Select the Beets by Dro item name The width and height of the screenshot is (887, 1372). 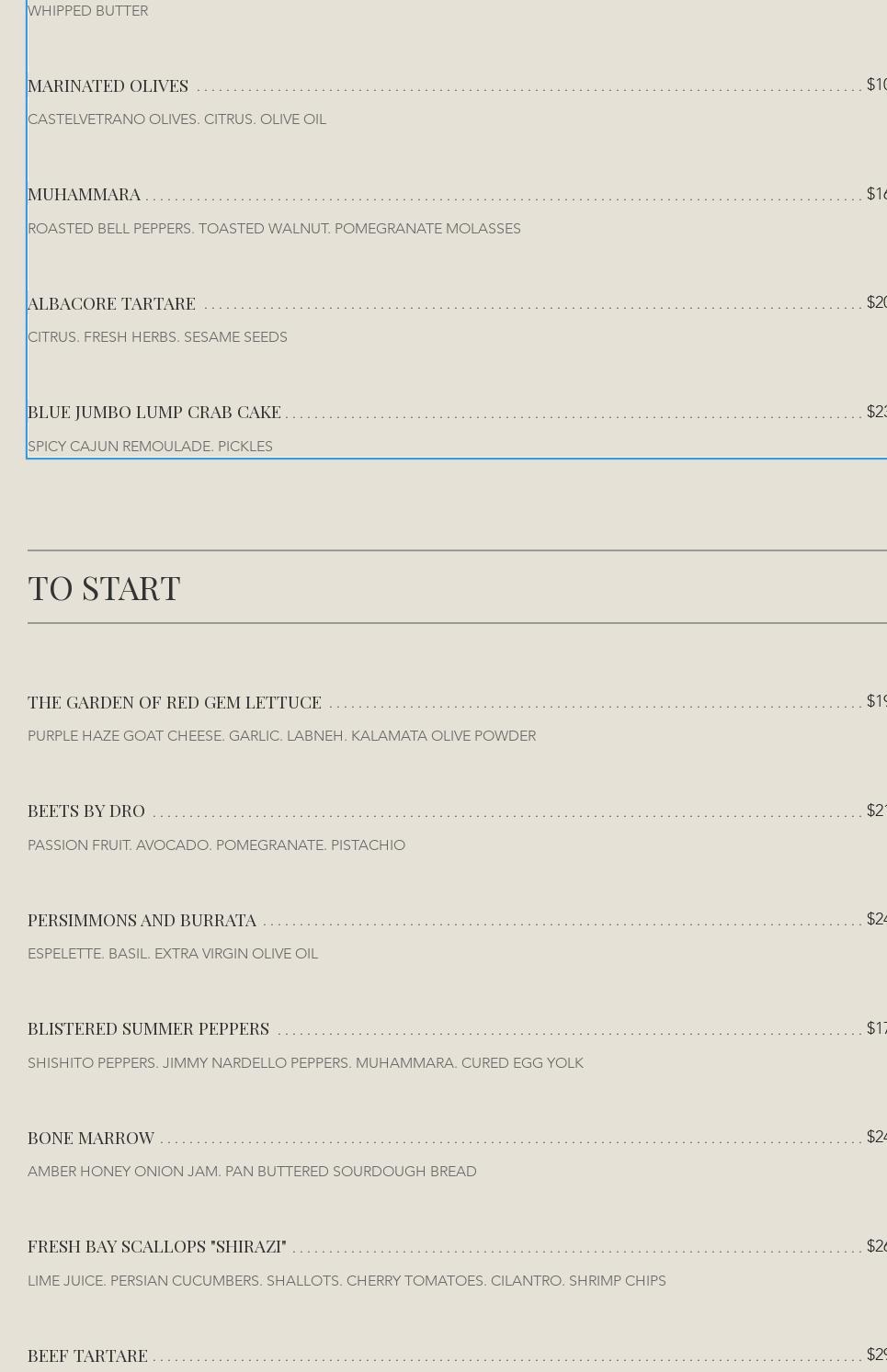click(x=85, y=811)
